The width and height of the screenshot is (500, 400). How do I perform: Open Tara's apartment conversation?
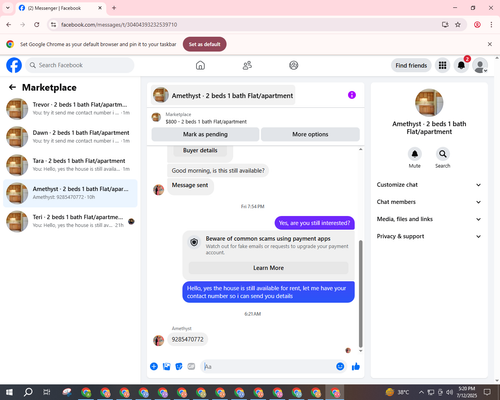[x=70, y=165]
